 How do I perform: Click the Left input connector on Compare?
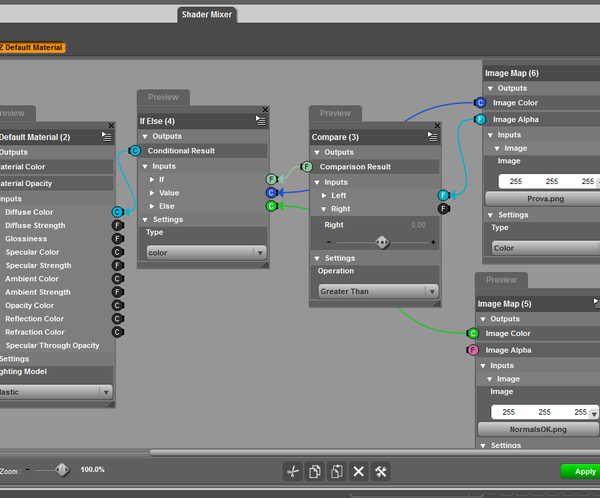(443, 195)
